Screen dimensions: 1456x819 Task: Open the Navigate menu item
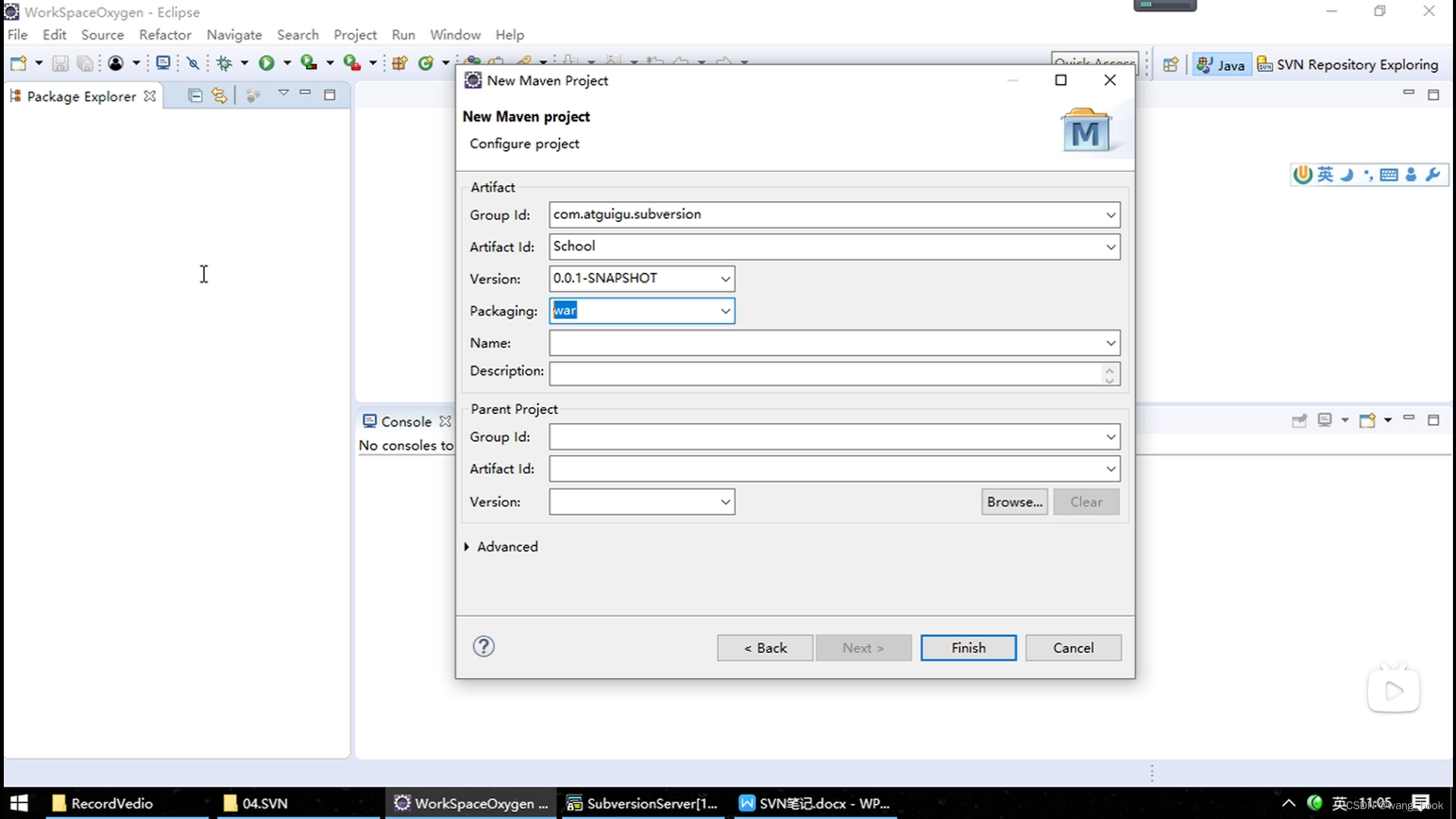coord(234,34)
